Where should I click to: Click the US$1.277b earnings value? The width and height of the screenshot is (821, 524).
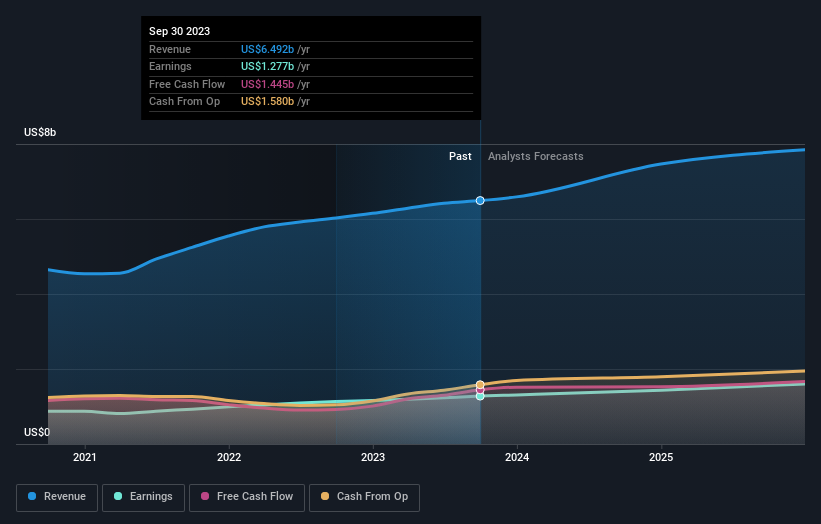tap(267, 66)
